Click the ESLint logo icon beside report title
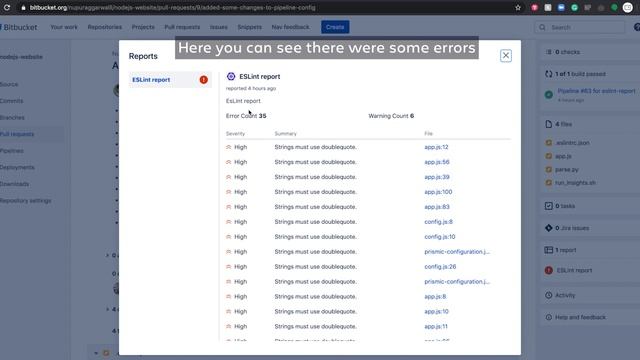Viewport: 640px width, 360px height. (x=231, y=76)
